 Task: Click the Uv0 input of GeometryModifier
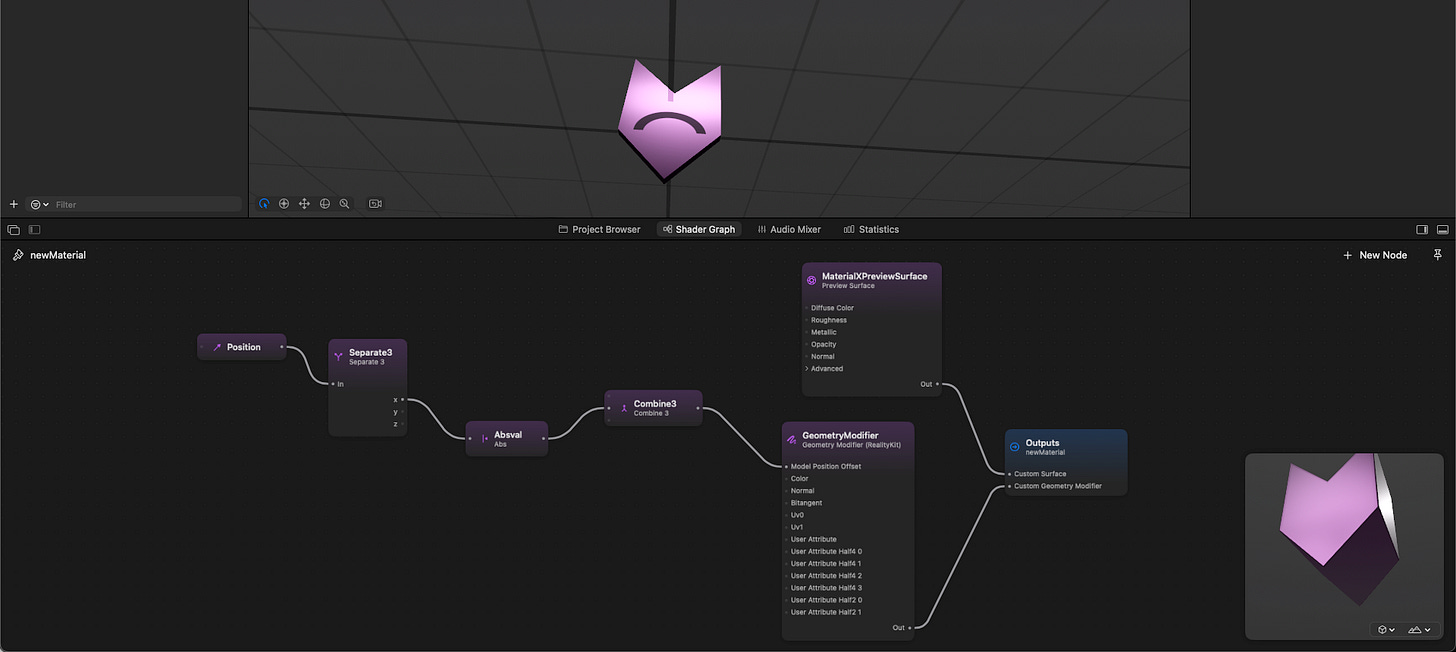click(796, 515)
